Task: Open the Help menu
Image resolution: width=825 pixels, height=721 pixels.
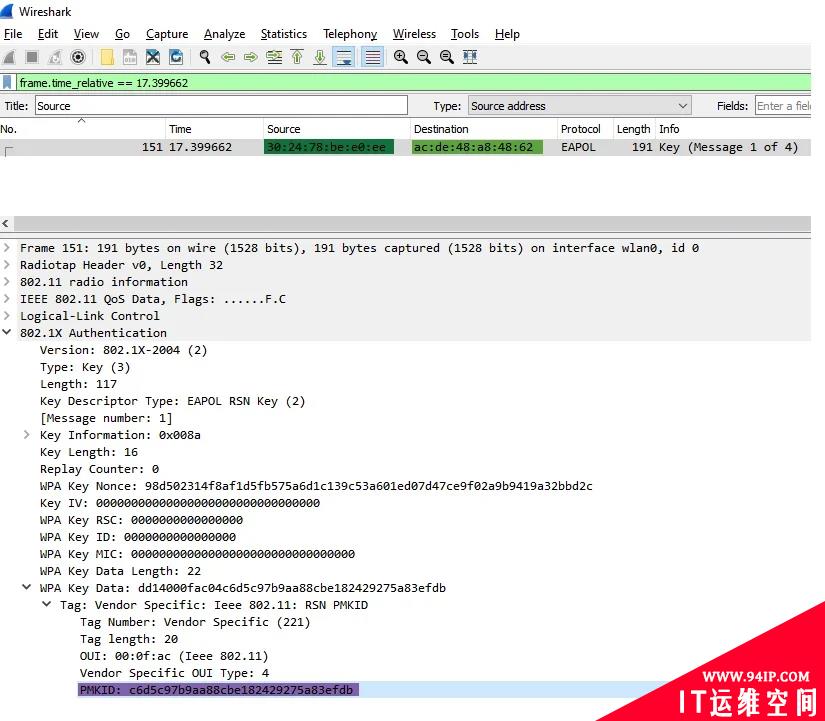Action: pos(507,34)
